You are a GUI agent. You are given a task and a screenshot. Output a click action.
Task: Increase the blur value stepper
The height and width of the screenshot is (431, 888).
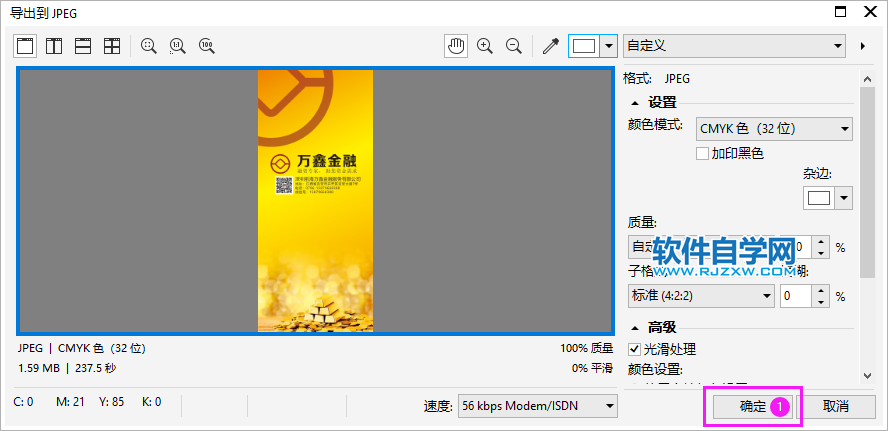pyautogui.click(x=821, y=290)
